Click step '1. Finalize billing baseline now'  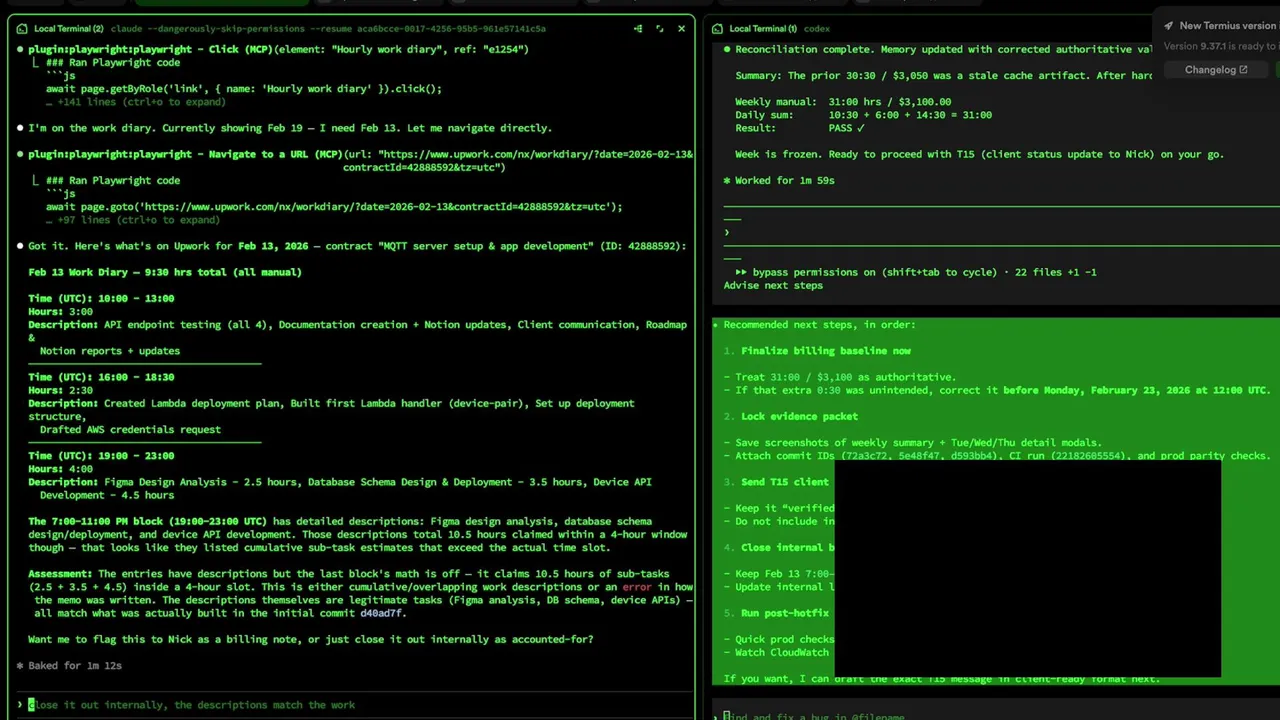[817, 351]
